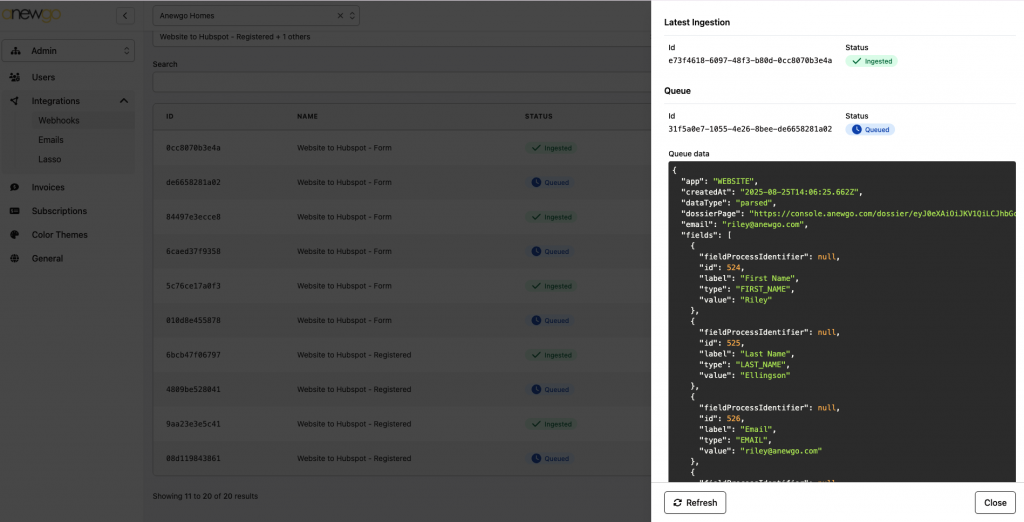
Task: Click the Queued clock badge in the Queue section
Action: (x=871, y=129)
